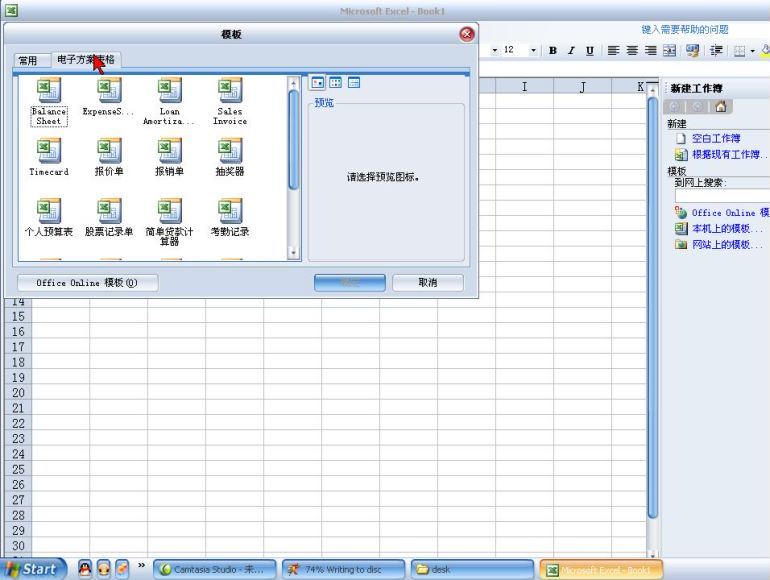The image size is (770, 580).
Task: Click the merge and center icon
Action: pyautogui.click(x=669, y=51)
